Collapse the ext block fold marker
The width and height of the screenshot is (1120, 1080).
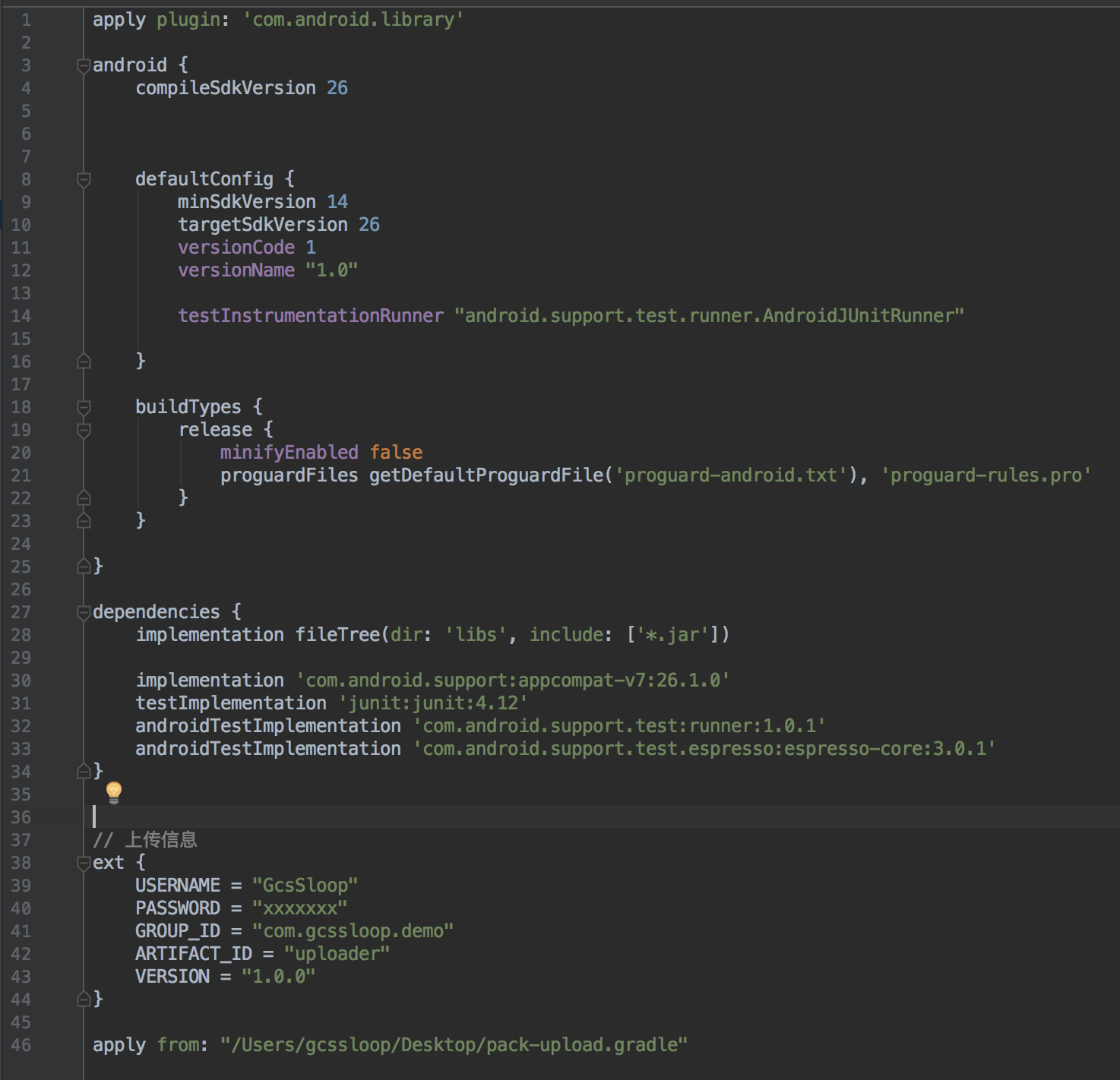84,864
